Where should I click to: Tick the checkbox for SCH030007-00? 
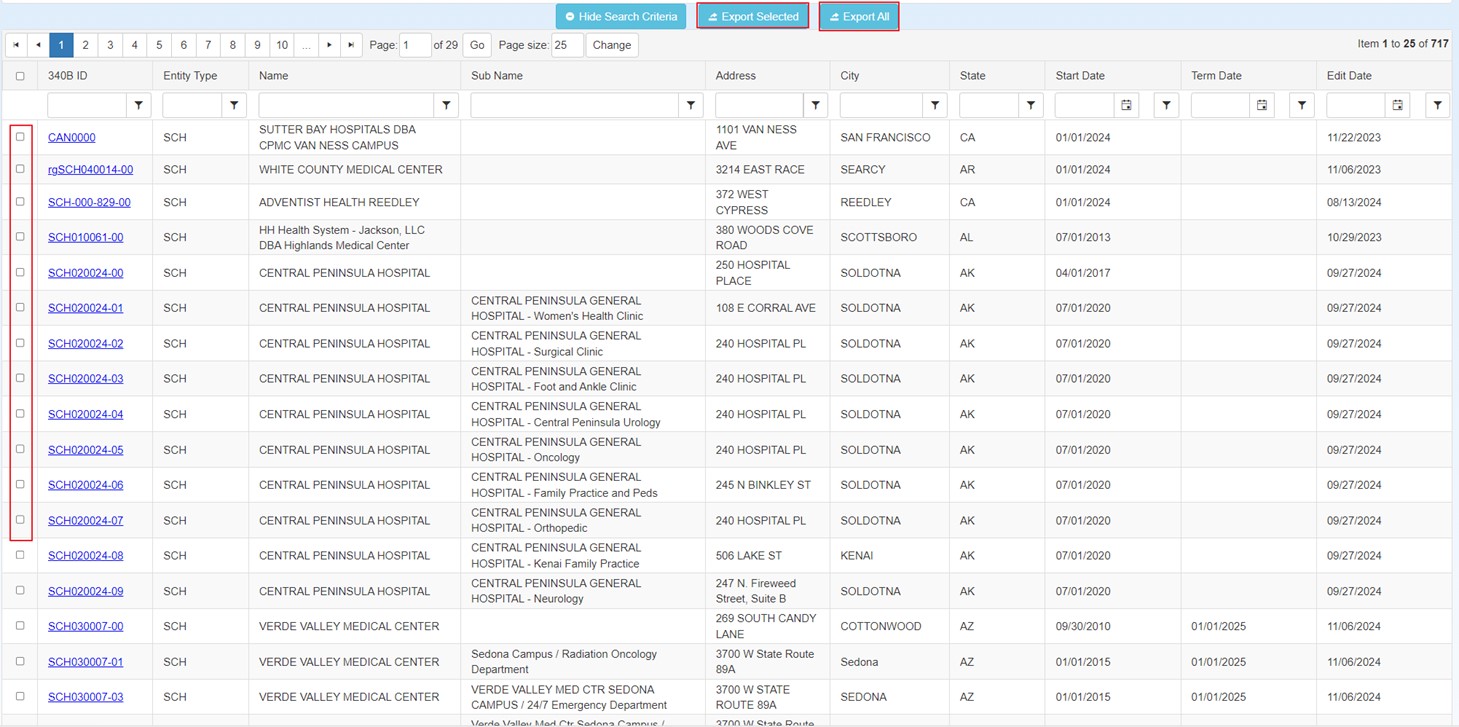(x=20, y=626)
